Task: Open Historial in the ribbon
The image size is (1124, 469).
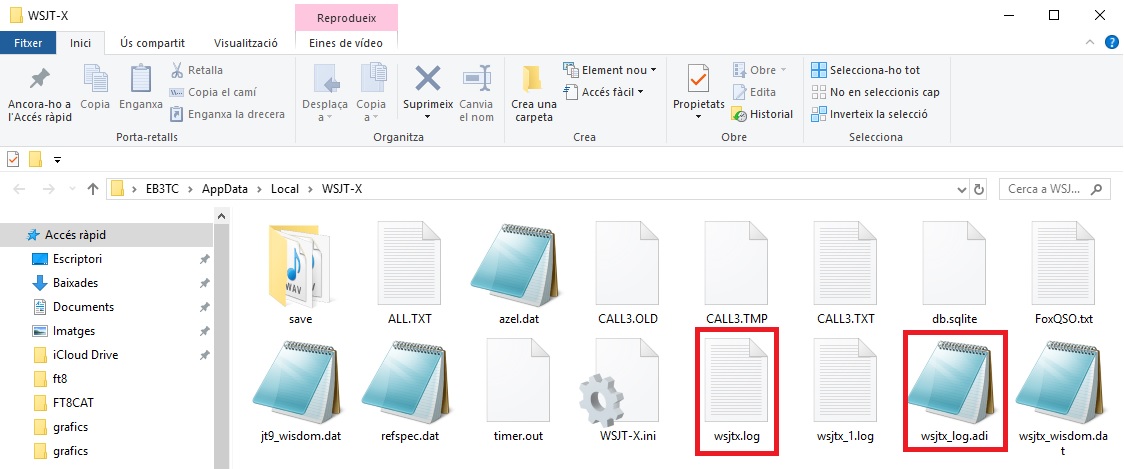Action: coord(762,114)
